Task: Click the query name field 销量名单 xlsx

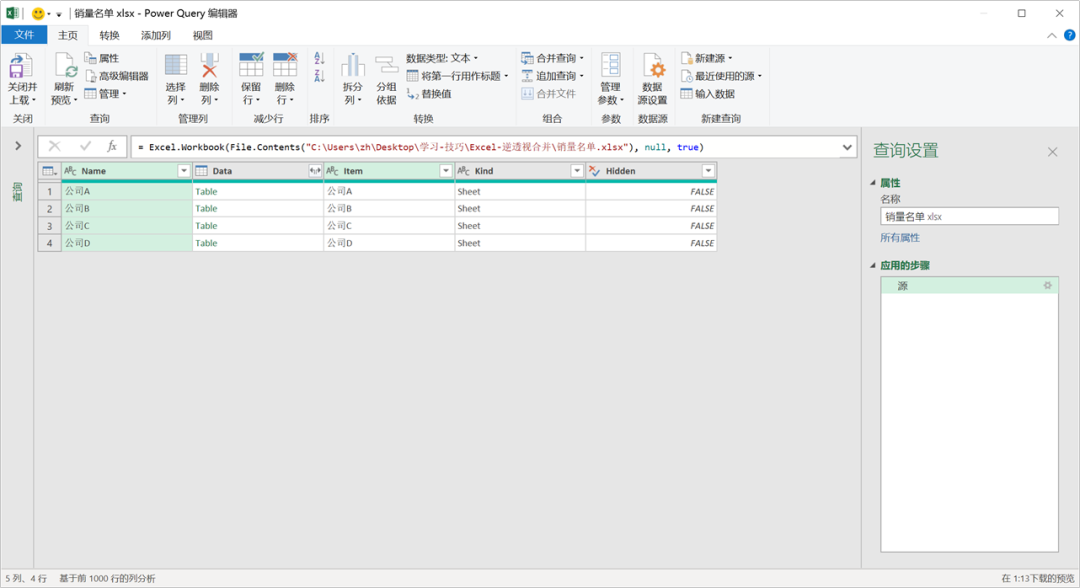Action: pyautogui.click(x=968, y=216)
